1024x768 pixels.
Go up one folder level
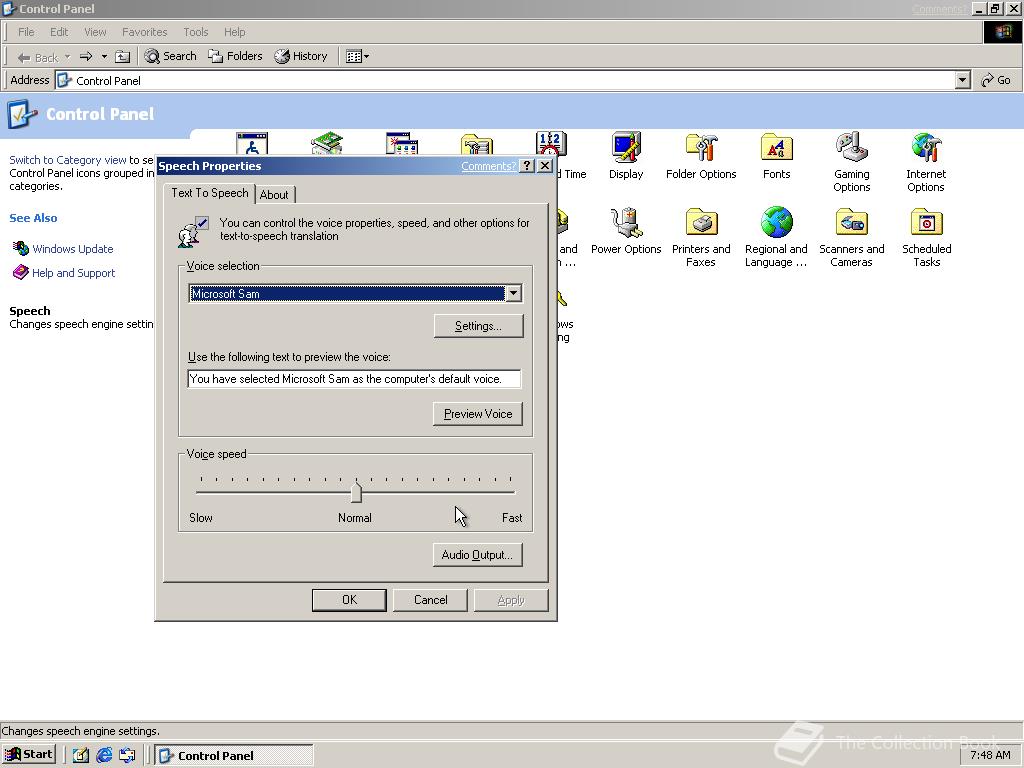tap(122, 57)
